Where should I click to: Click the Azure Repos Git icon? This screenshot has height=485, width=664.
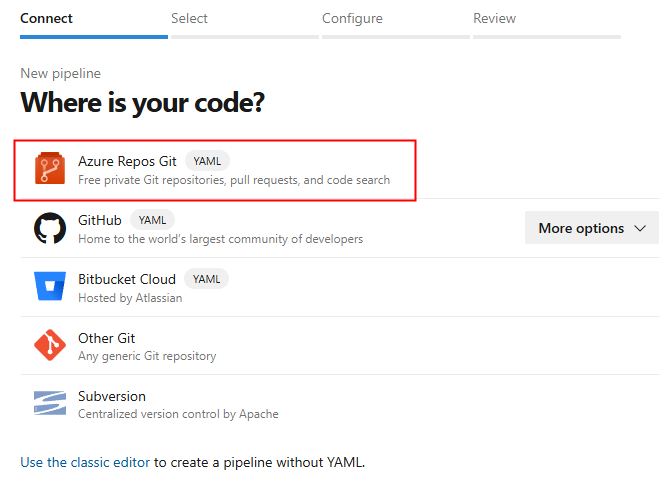click(x=50, y=168)
